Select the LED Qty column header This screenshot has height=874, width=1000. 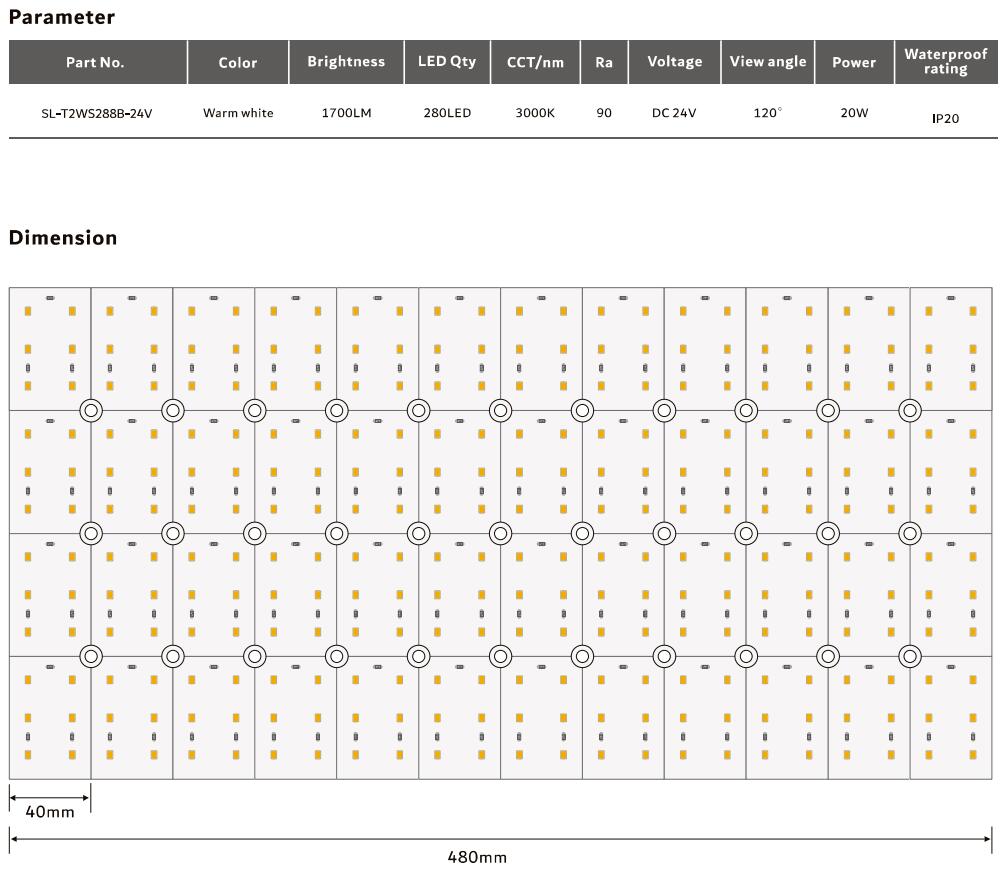click(447, 62)
